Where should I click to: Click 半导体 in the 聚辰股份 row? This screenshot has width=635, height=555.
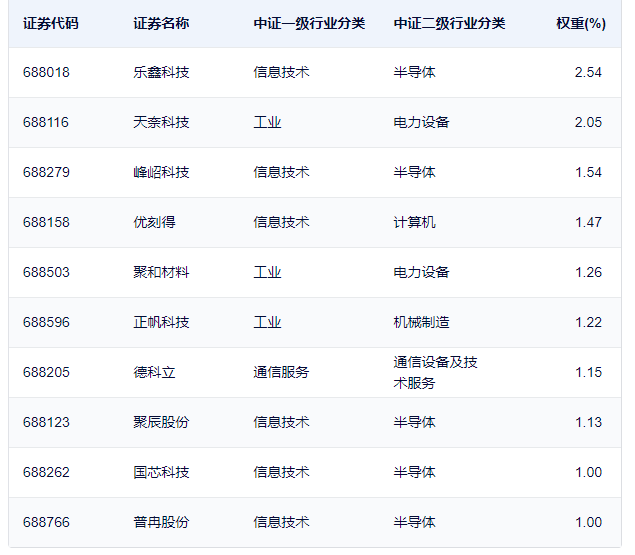pos(415,423)
